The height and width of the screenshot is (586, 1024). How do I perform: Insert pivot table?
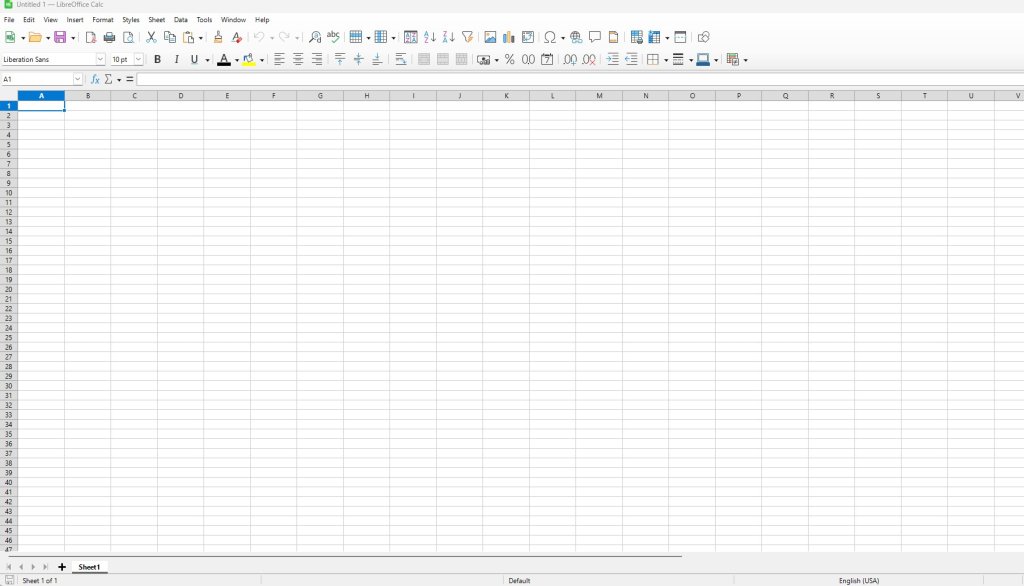(528, 37)
